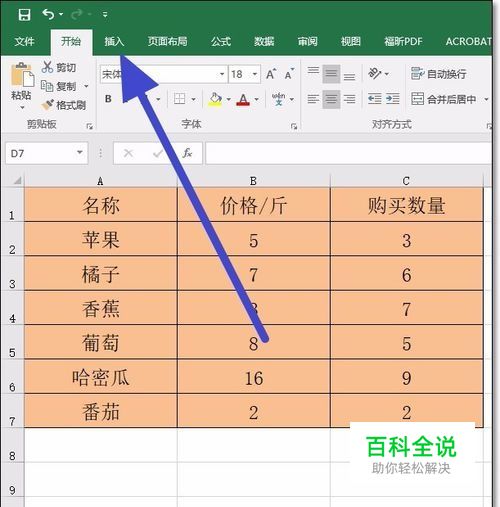Image resolution: width=500 pixels, height=507 pixels.
Task: Open the 字体 dialog launcher
Action: click(x=294, y=126)
